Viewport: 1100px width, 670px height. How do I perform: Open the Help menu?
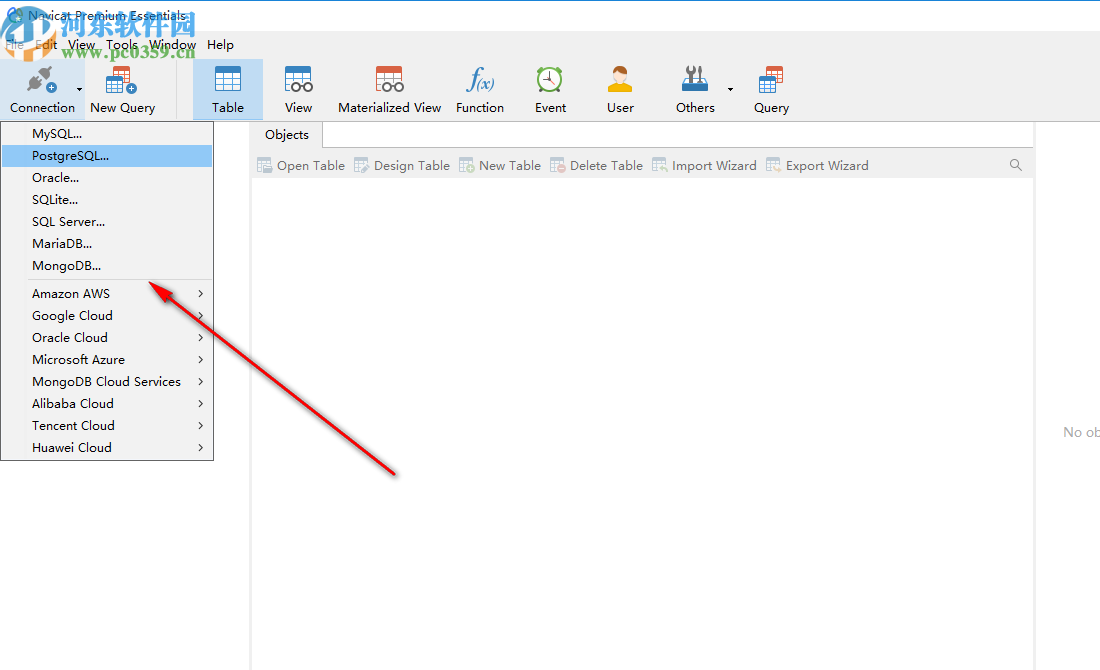(x=220, y=45)
